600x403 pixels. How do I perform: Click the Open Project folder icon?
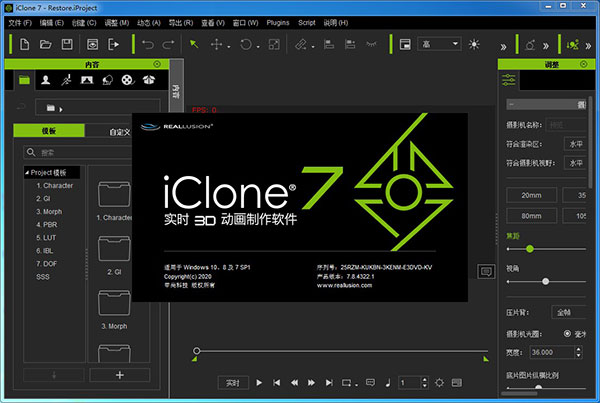pyautogui.click(x=45, y=44)
